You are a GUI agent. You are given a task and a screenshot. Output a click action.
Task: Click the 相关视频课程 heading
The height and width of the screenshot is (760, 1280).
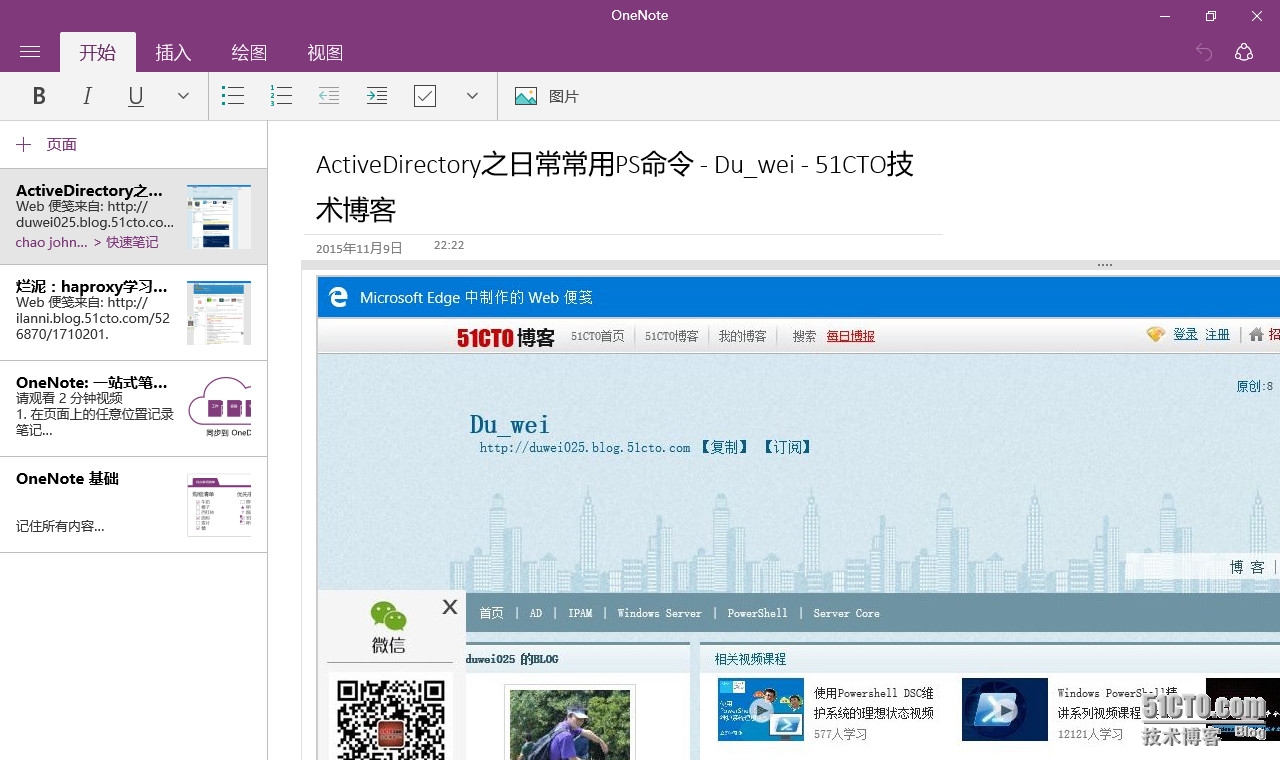(750, 659)
